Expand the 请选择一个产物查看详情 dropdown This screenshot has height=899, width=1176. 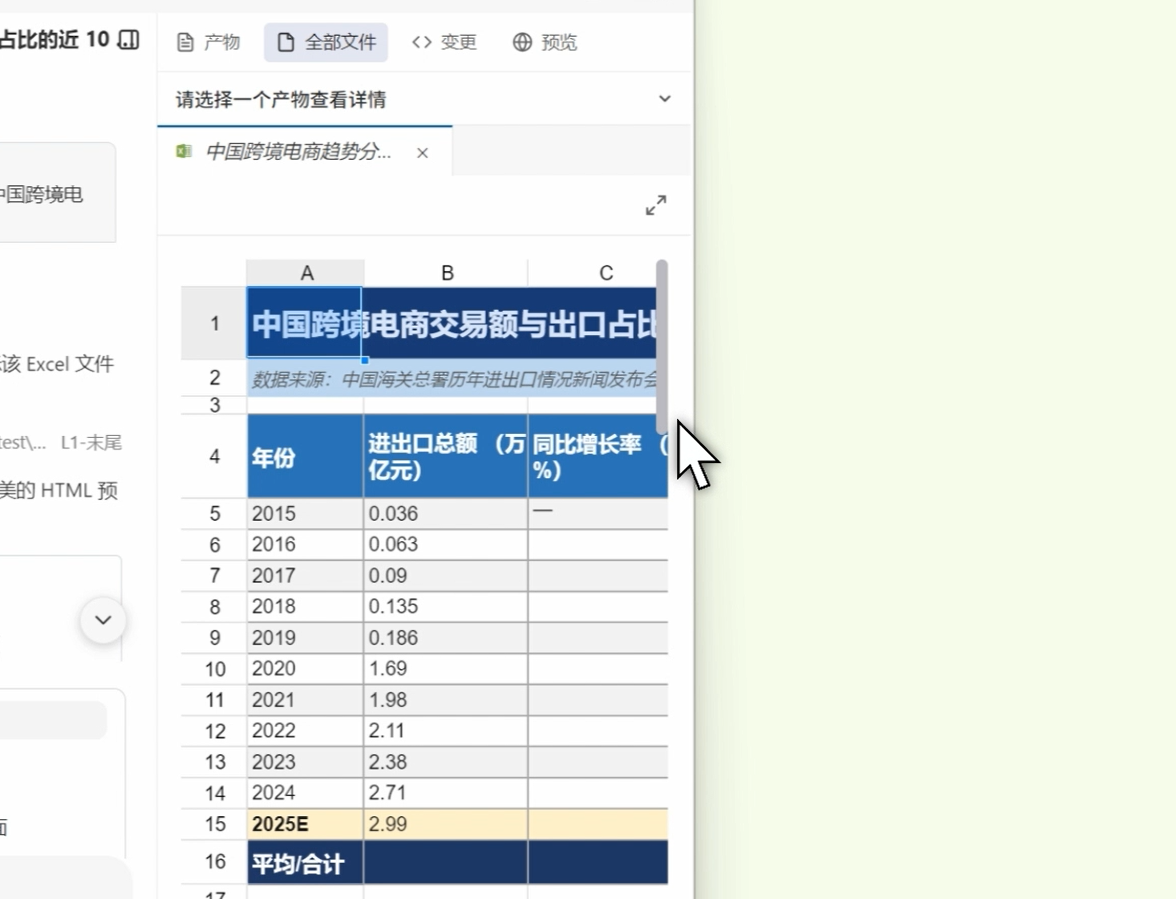tap(664, 99)
